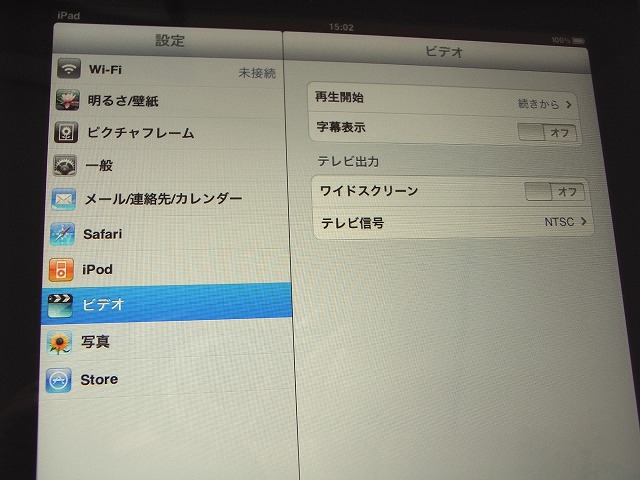Open the テレビ信号 NTSC chevron
640x480 pixels.
582,222
